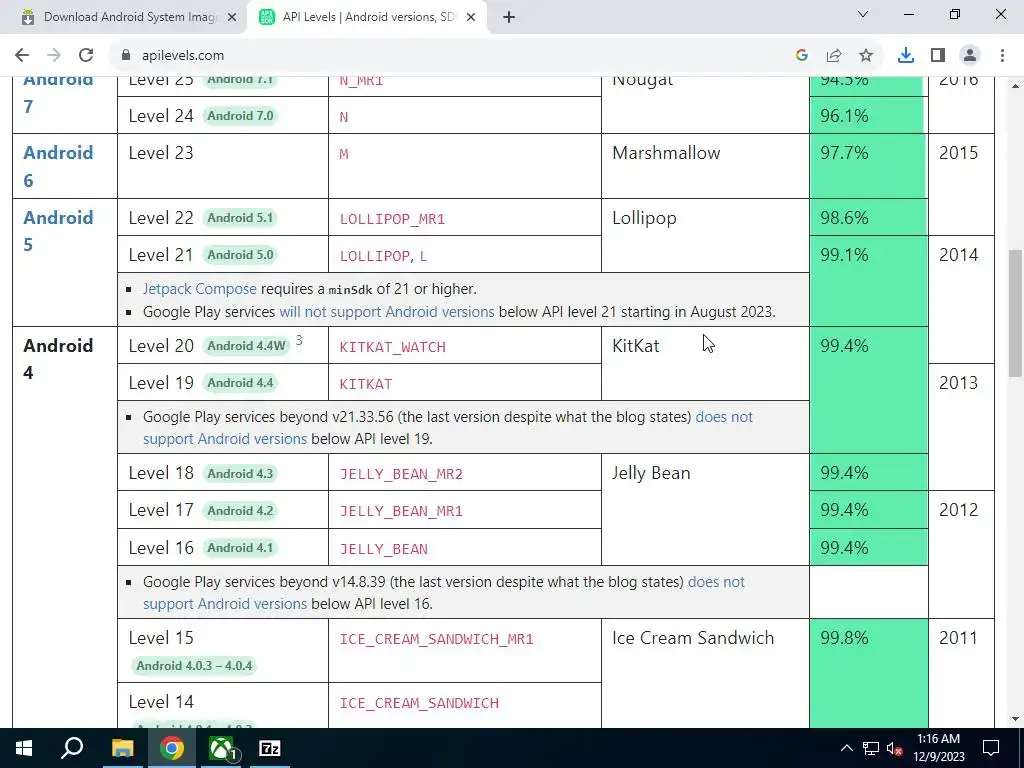
Task: Open a new browser tab
Action: point(509,18)
